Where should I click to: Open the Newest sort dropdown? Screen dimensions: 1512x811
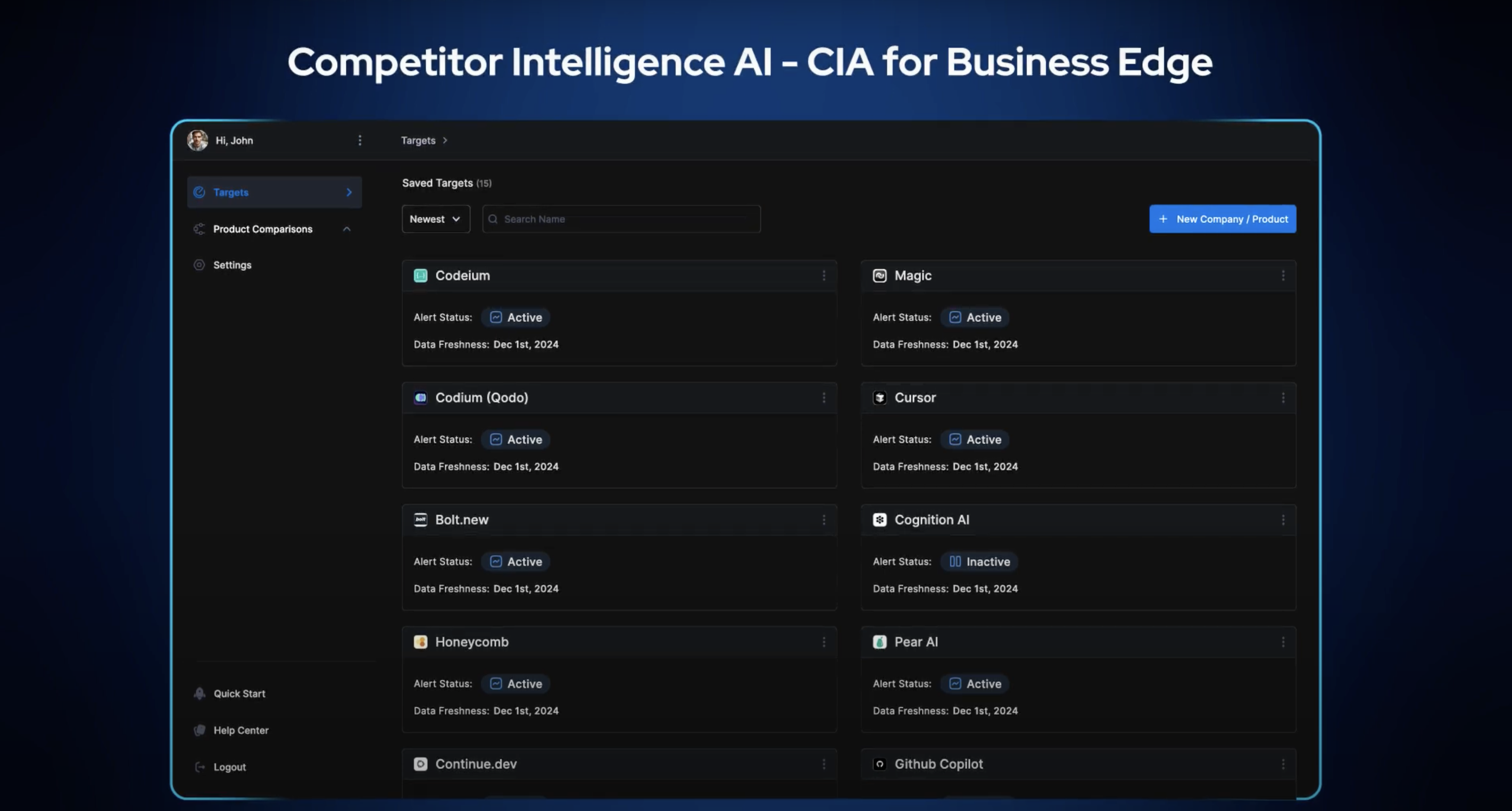click(436, 219)
